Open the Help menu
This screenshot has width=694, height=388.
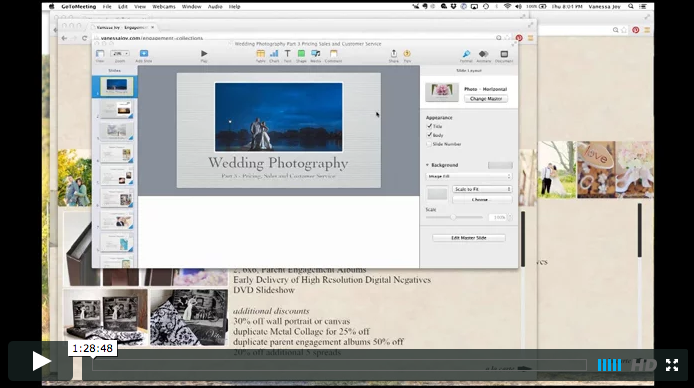(235, 7)
